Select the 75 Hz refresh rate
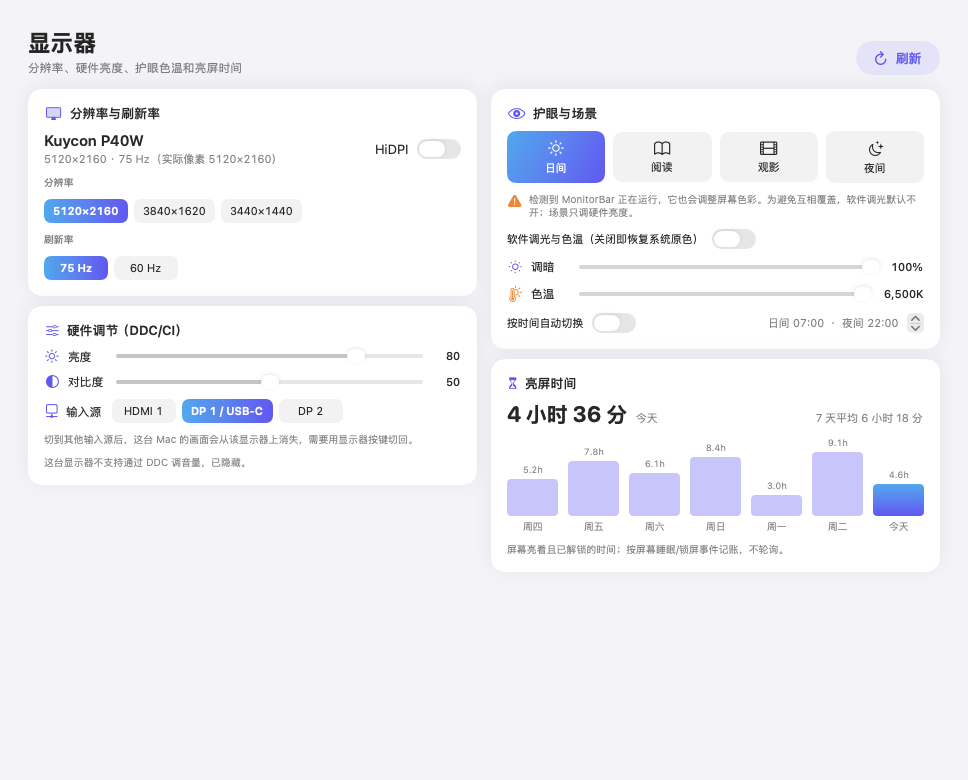The image size is (968, 780). pos(76,268)
